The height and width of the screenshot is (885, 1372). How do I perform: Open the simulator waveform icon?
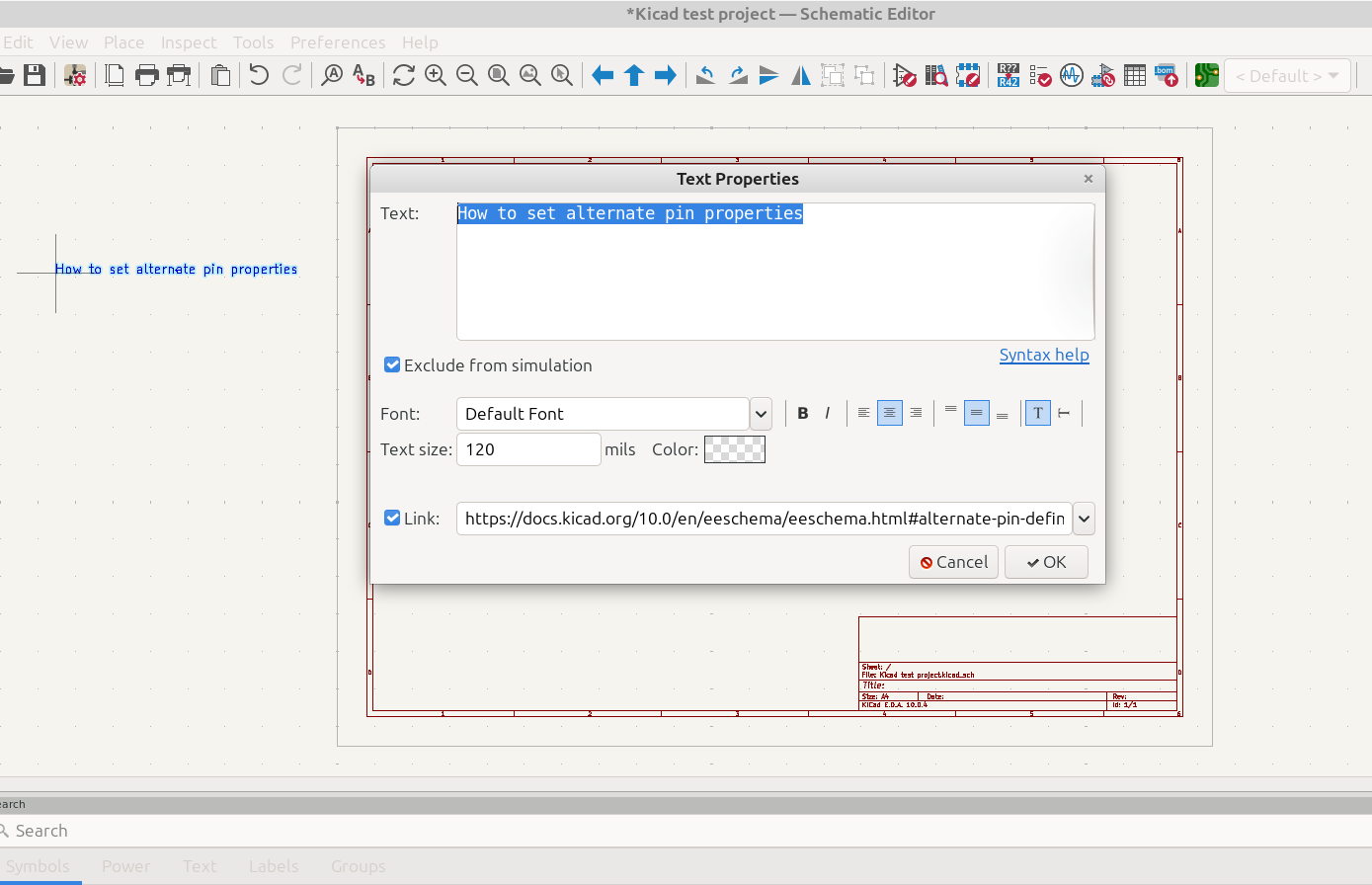coord(1071,75)
